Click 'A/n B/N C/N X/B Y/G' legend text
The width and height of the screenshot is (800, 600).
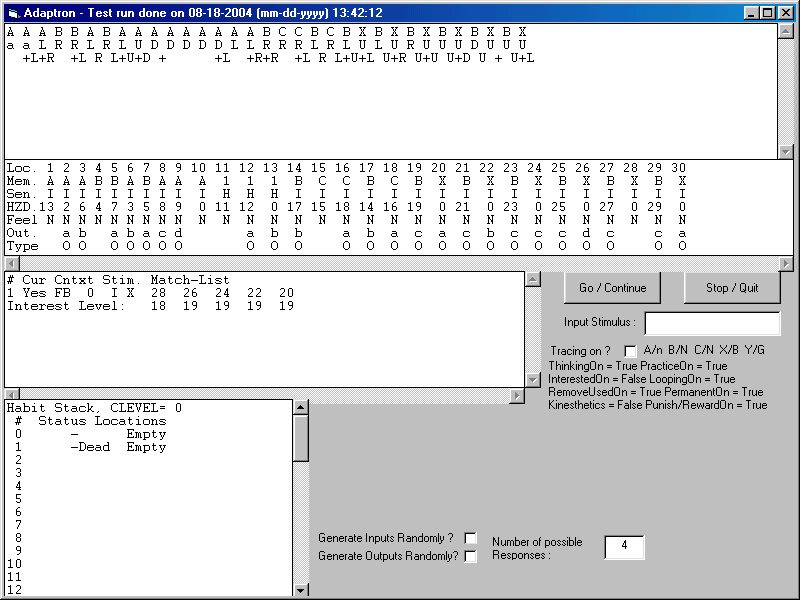coord(704,350)
